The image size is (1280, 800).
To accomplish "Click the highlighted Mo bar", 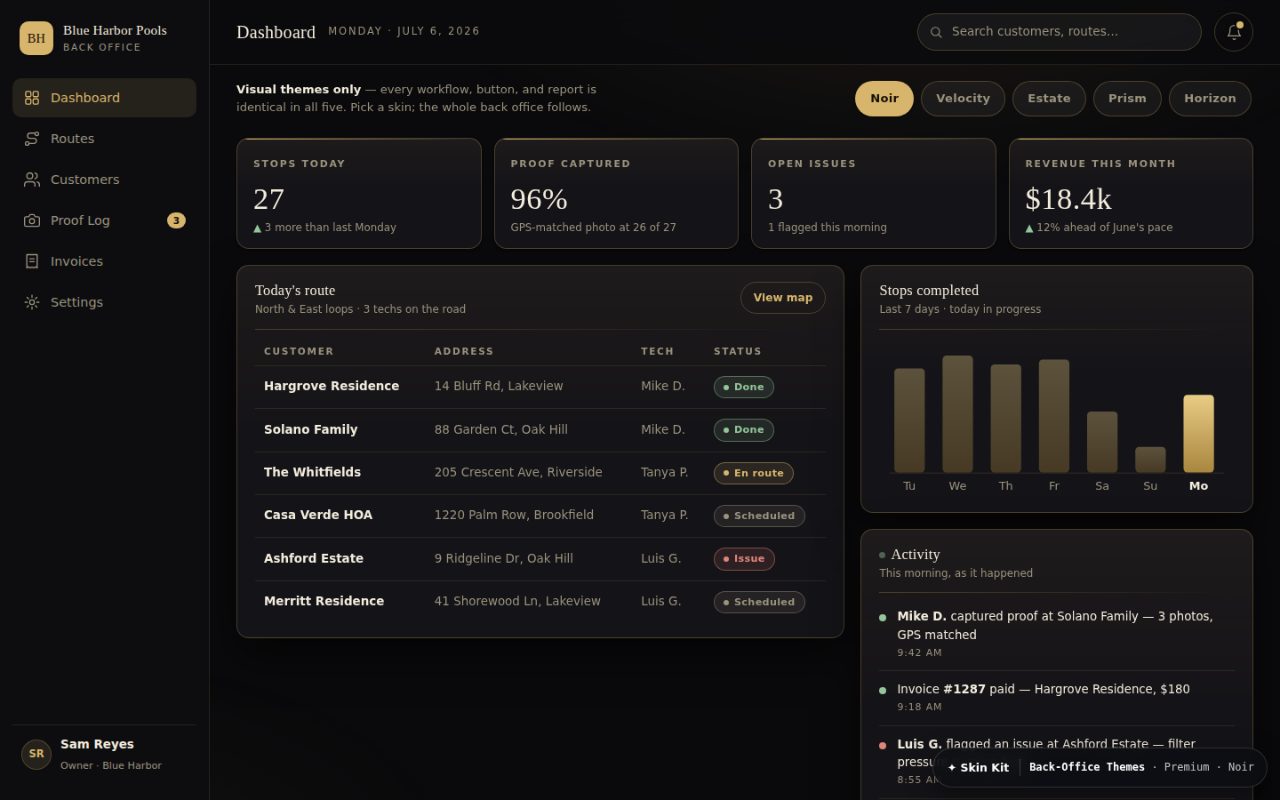I will [1198, 434].
